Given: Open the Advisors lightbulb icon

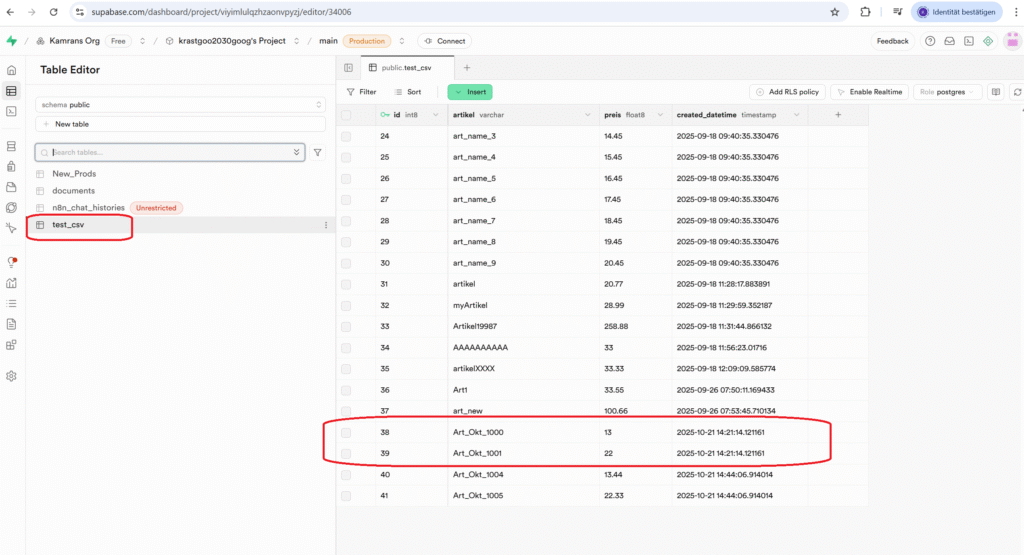Looking at the screenshot, I should (x=11, y=262).
